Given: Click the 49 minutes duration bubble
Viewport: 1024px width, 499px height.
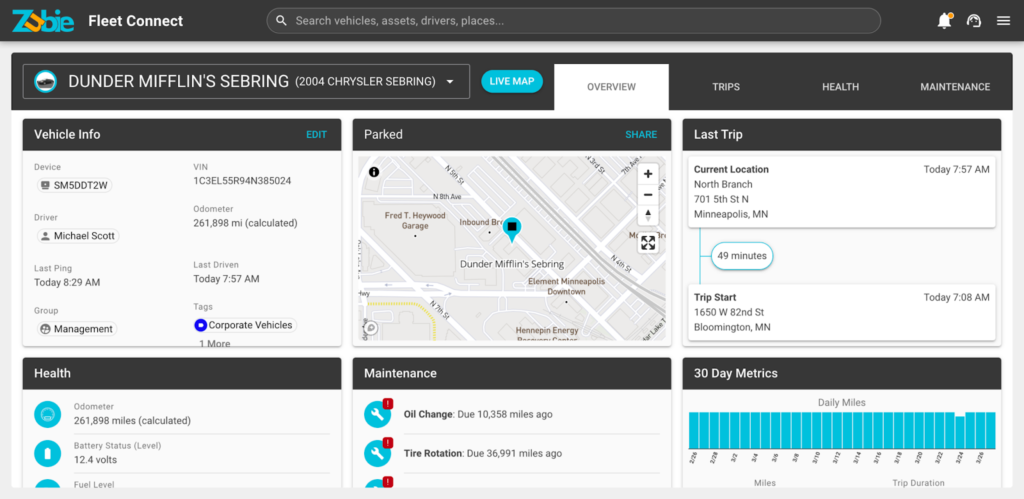Looking at the screenshot, I should [742, 256].
